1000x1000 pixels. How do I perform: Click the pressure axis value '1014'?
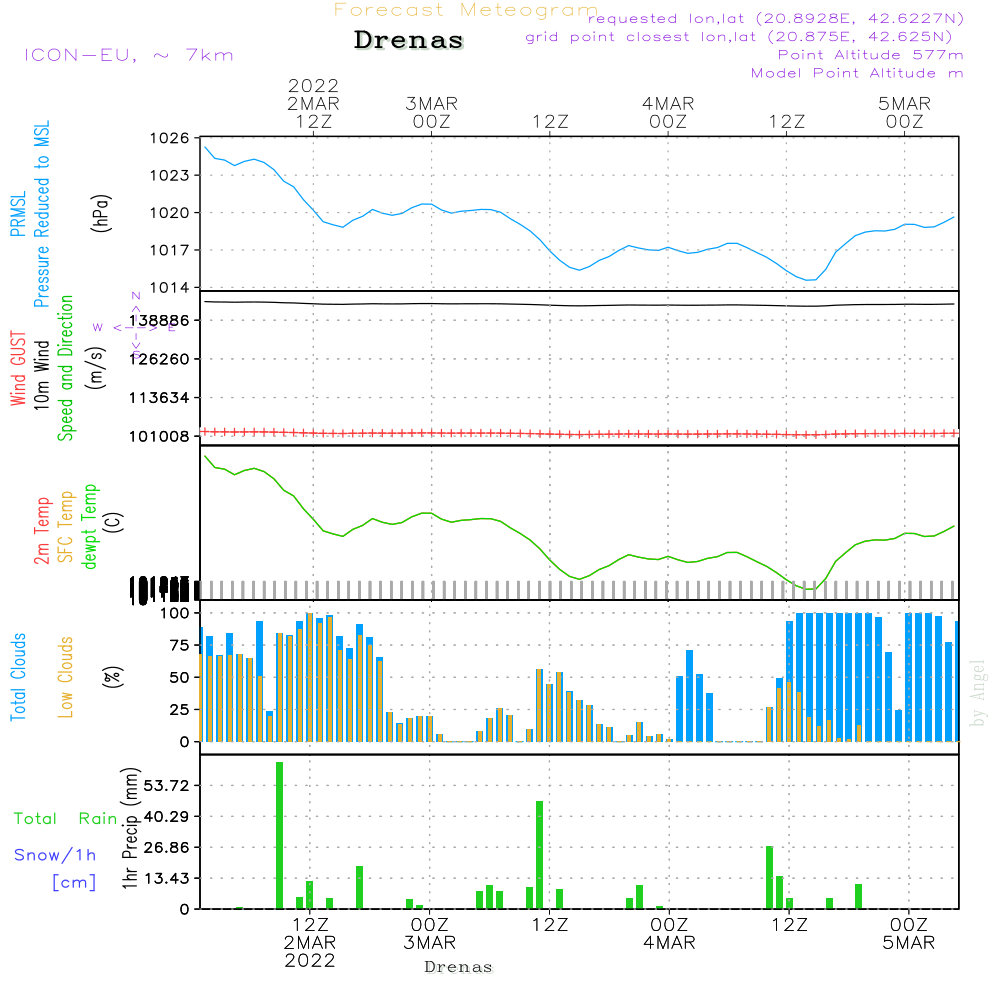[x=169, y=288]
